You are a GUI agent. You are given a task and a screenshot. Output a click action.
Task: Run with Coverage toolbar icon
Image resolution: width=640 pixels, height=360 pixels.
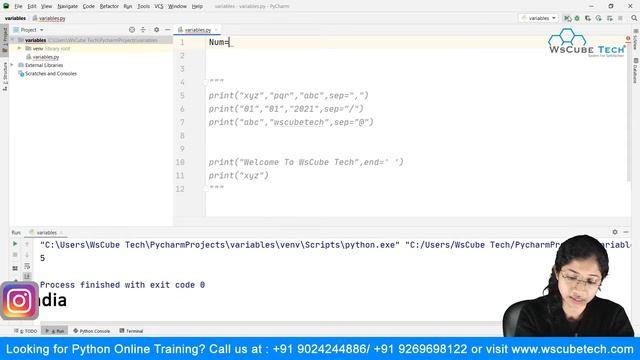pyautogui.click(x=588, y=18)
